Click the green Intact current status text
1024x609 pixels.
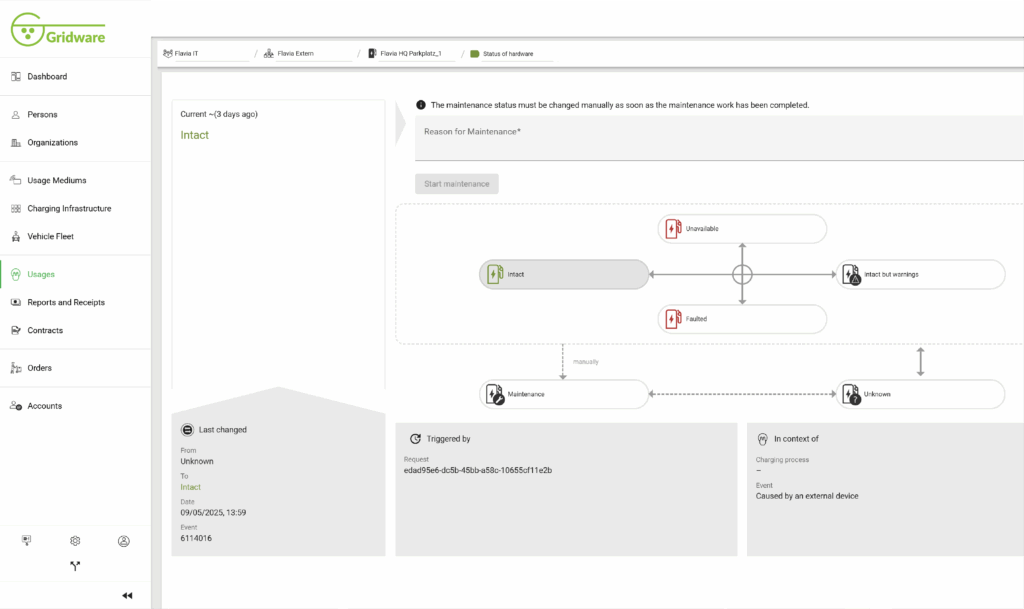pyautogui.click(x=195, y=135)
